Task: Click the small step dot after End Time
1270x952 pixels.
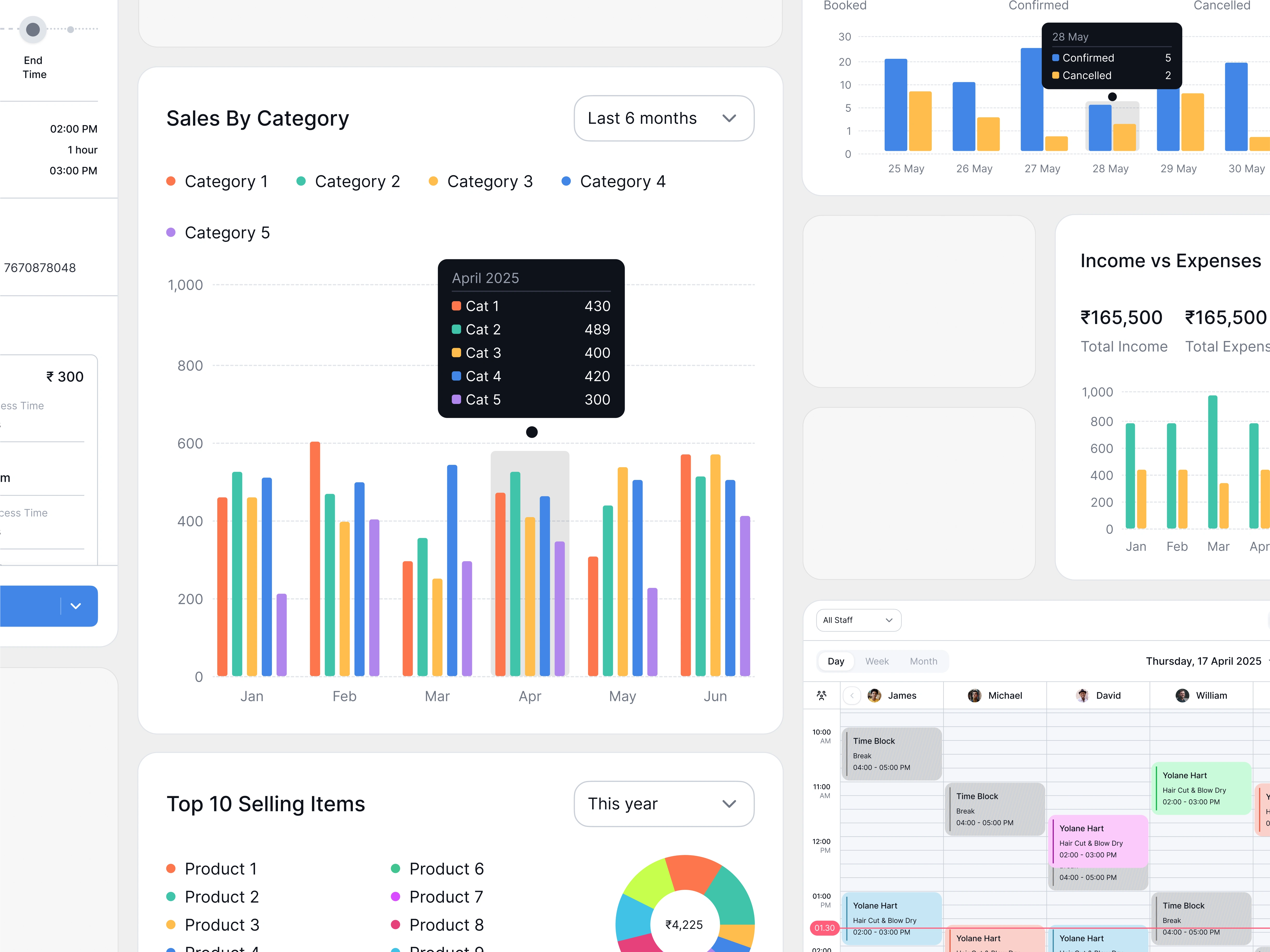Action: click(71, 29)
